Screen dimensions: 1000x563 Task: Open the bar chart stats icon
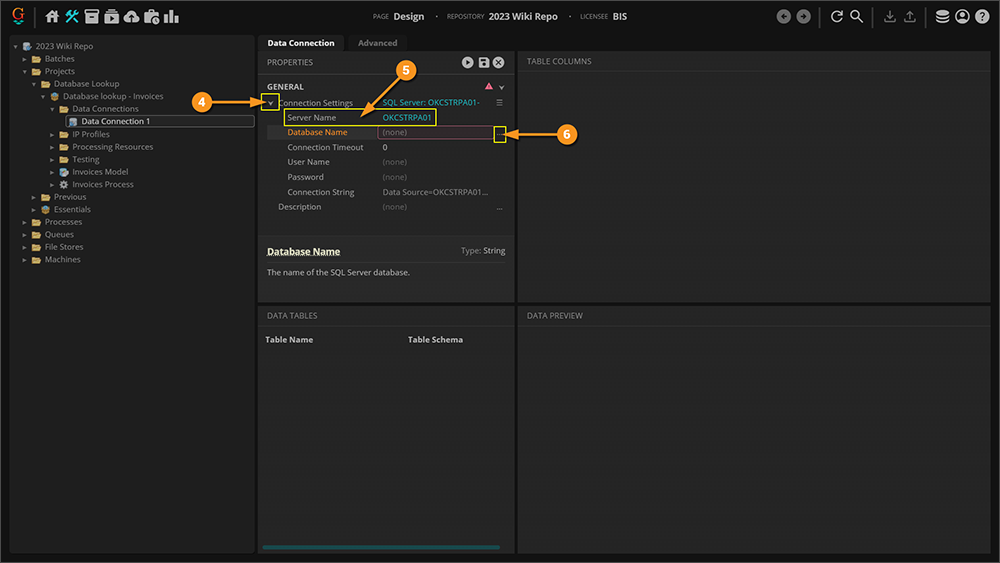pyautogui.click(x=171, y=17)
